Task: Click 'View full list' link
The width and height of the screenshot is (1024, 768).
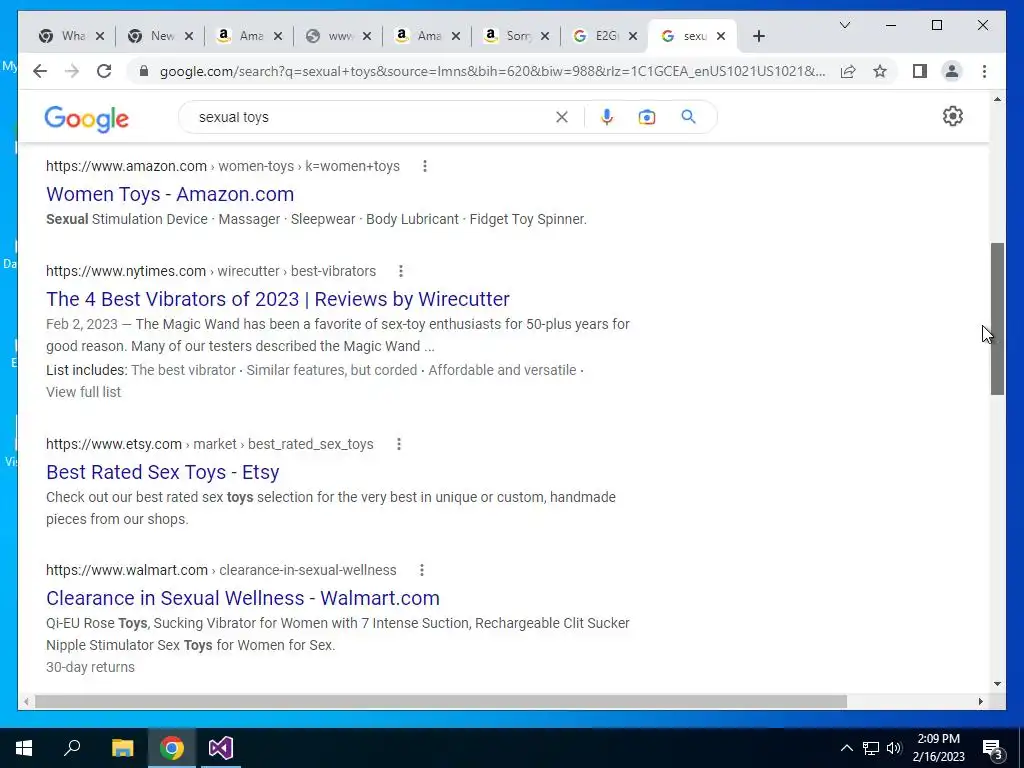Action: point(84,392)
